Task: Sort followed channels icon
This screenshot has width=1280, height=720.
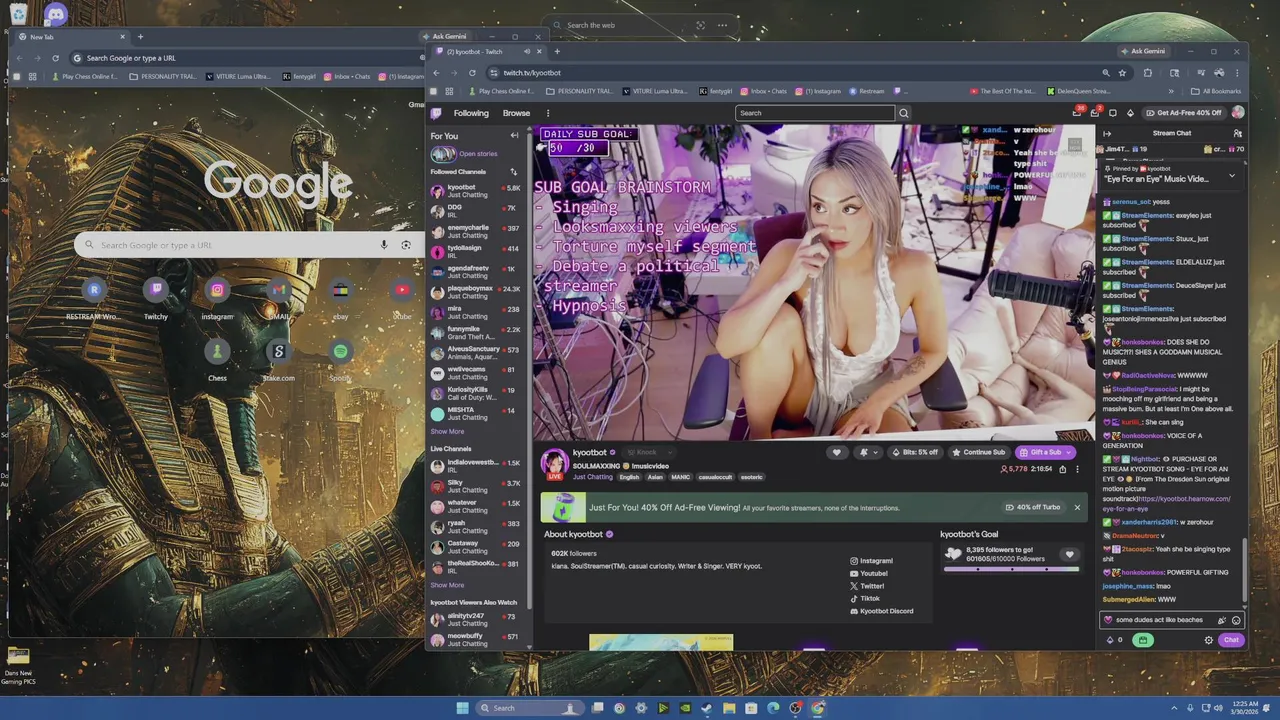Action: tap(514, 172)
